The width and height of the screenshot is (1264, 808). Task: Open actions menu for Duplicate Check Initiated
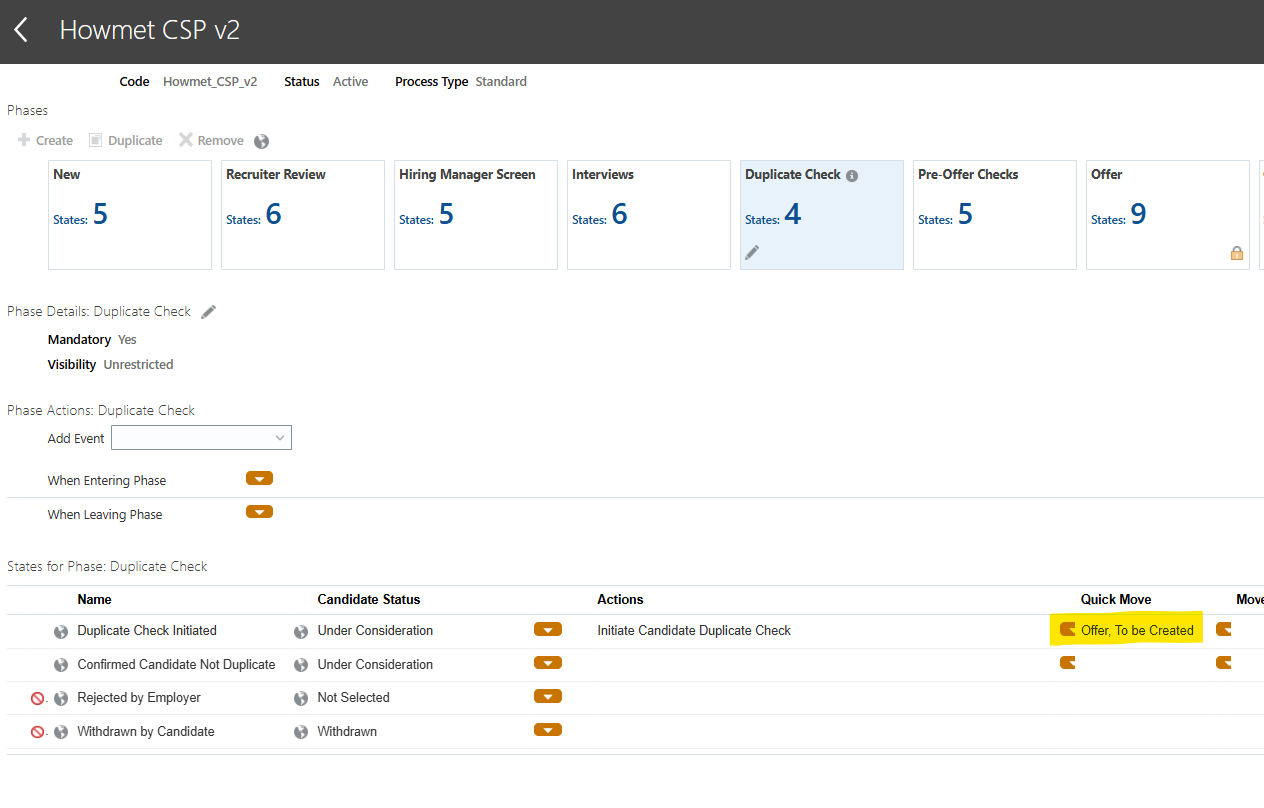pyautogui.click(x=548, y=629)
